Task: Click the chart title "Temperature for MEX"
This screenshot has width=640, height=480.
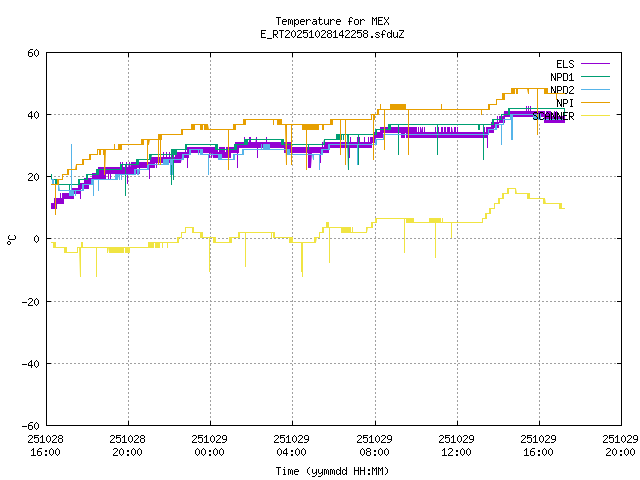Action: click(x=332, y=21)
